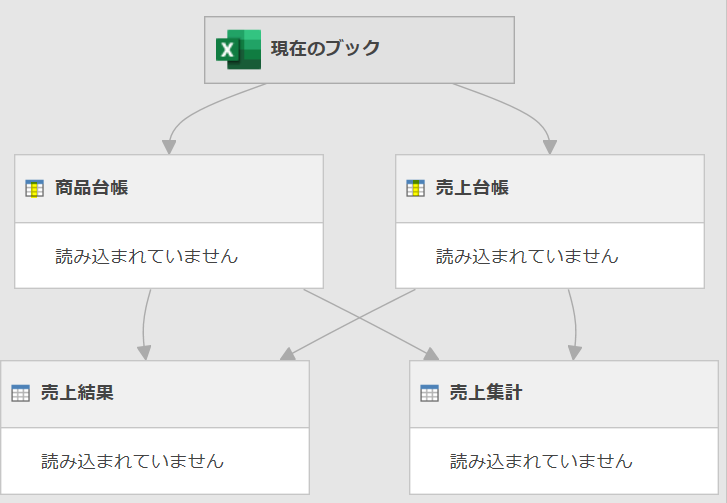Click 読み込まれていません status under 売上台帳

pyautogui.click(x=527, y=256)
